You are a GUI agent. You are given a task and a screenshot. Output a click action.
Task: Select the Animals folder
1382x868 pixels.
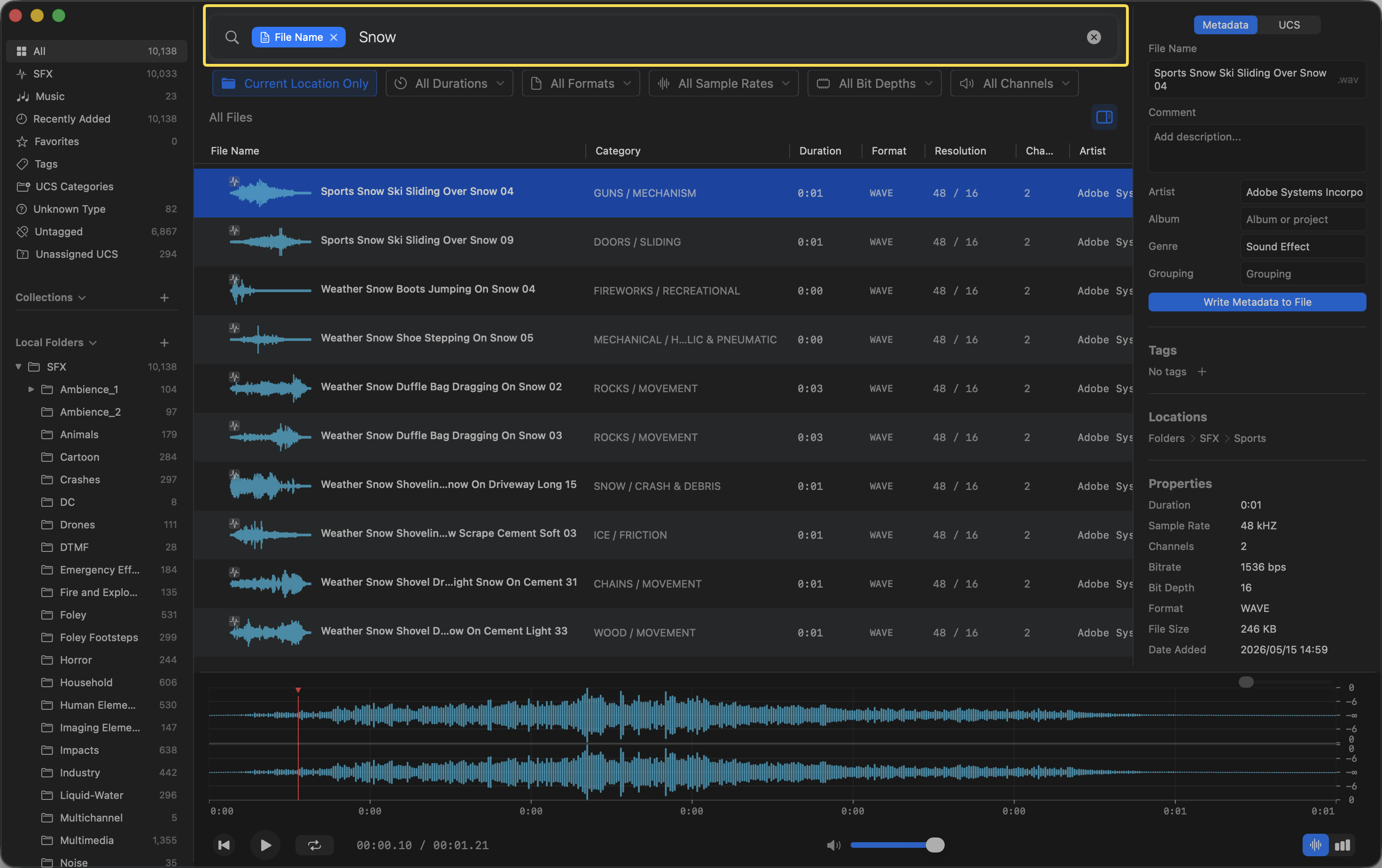pos(96,434)
